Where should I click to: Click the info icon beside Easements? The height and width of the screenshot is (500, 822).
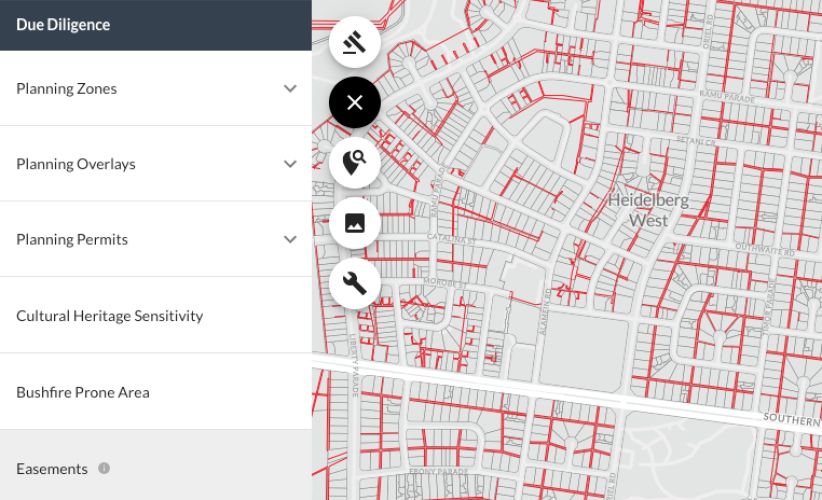click(104, 468)
